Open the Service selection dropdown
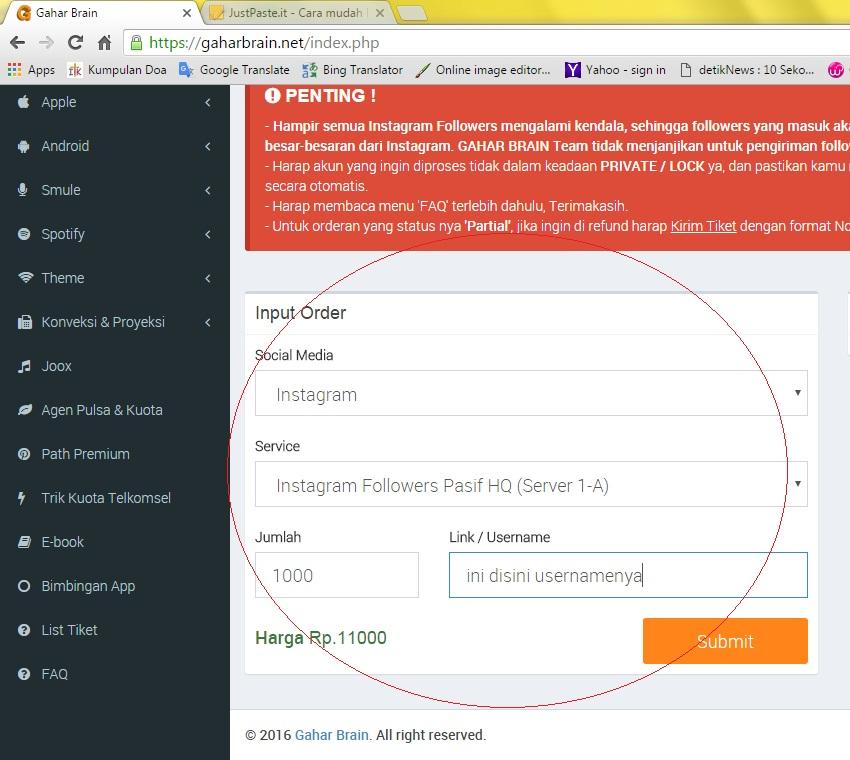Image resolution: width=850 pixels, height=760 pixels. tap(530, 485)
